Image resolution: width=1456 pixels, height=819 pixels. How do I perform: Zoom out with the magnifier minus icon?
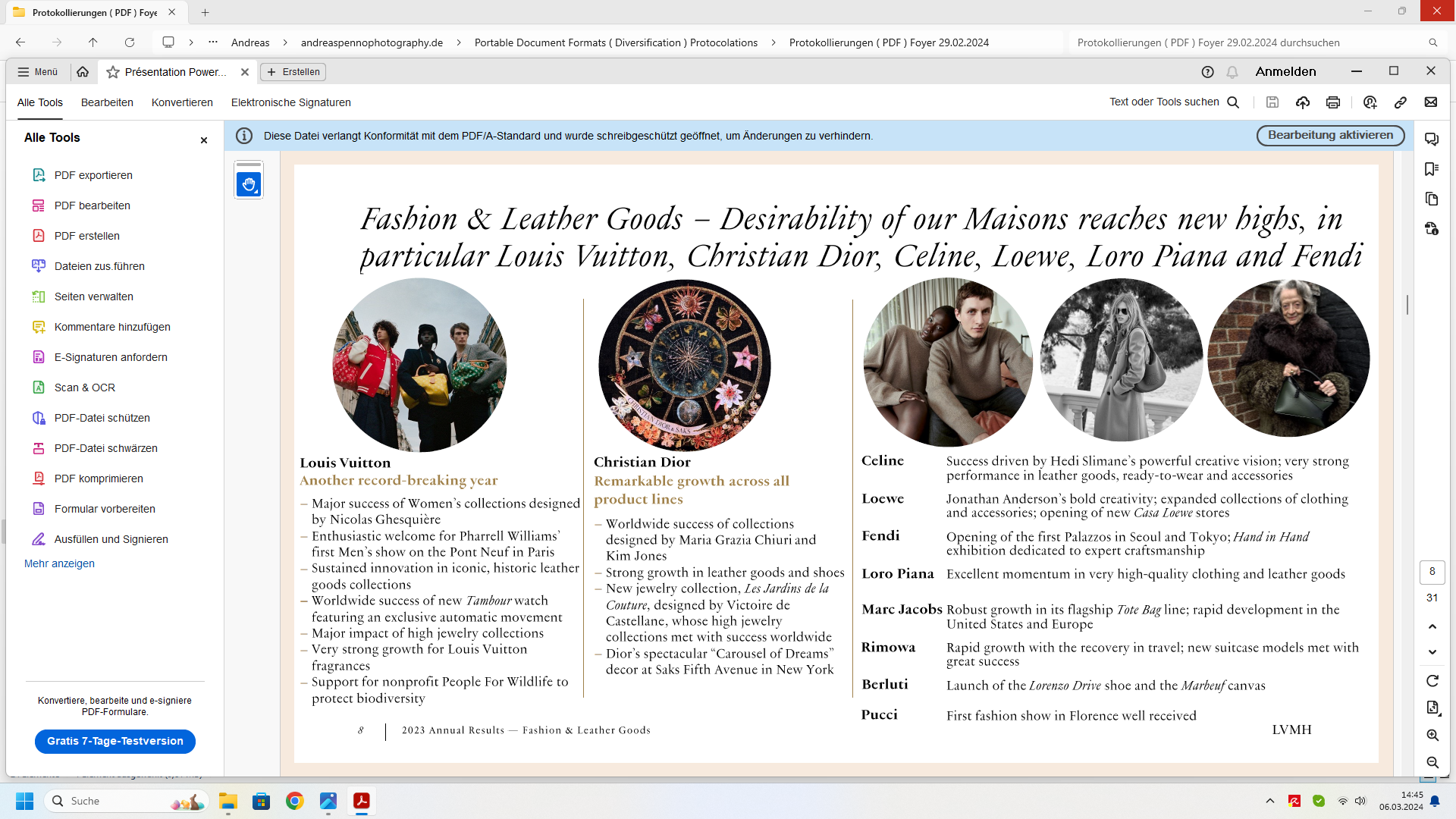coord(1432,762)
